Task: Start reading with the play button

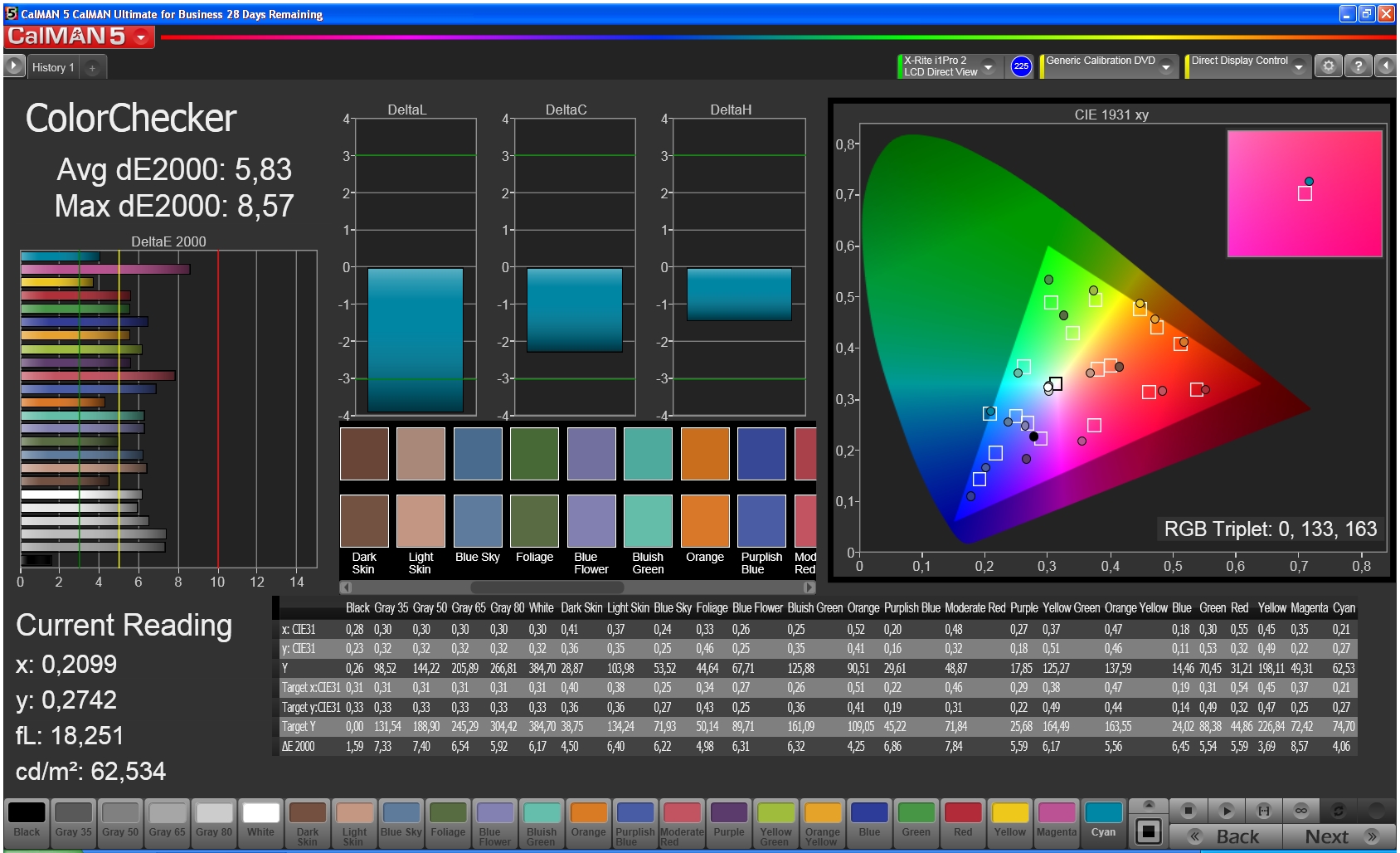Action: [1227, 811]
